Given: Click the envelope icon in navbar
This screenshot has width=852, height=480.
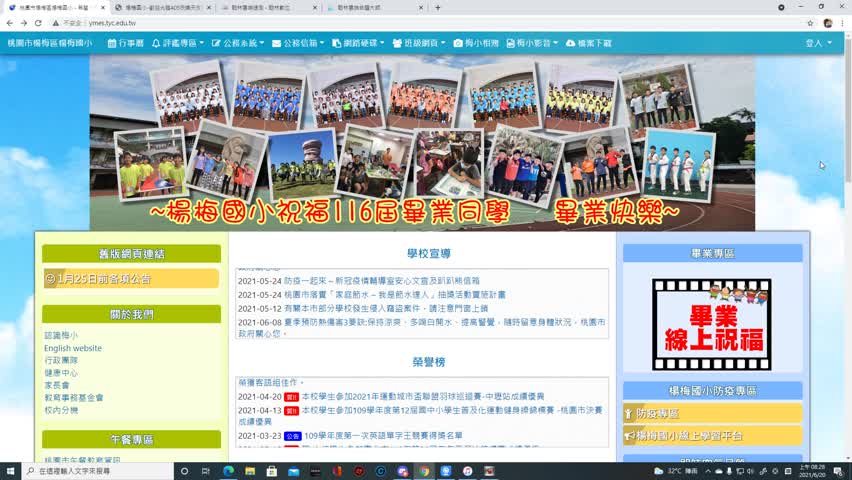Looking at the screenshot, I should point(277,43).
